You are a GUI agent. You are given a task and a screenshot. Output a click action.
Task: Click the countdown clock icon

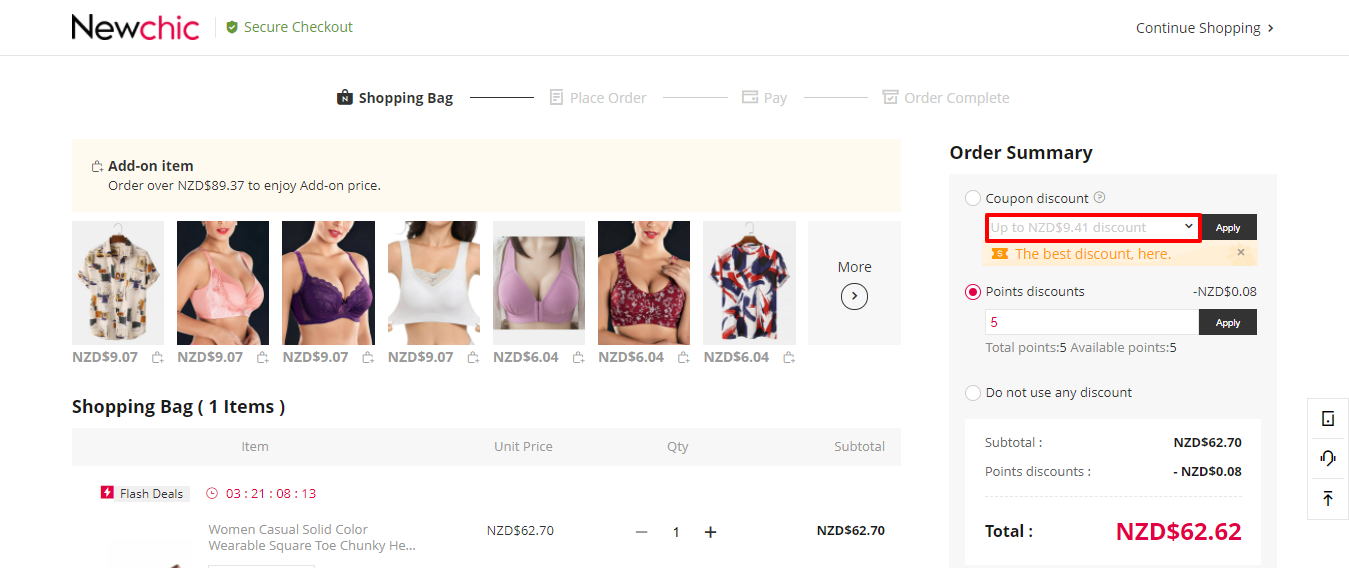point(212,493)
